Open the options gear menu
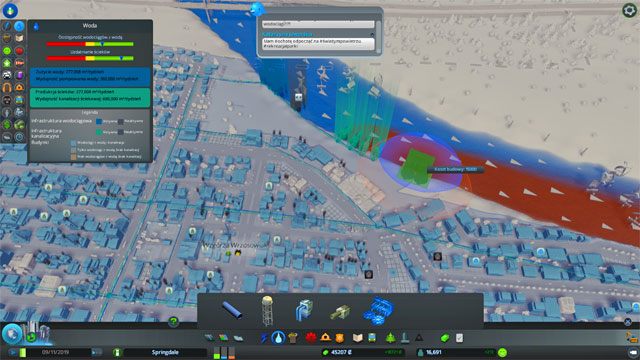This screenshot has height=360, width=640. tap(629, 10)
